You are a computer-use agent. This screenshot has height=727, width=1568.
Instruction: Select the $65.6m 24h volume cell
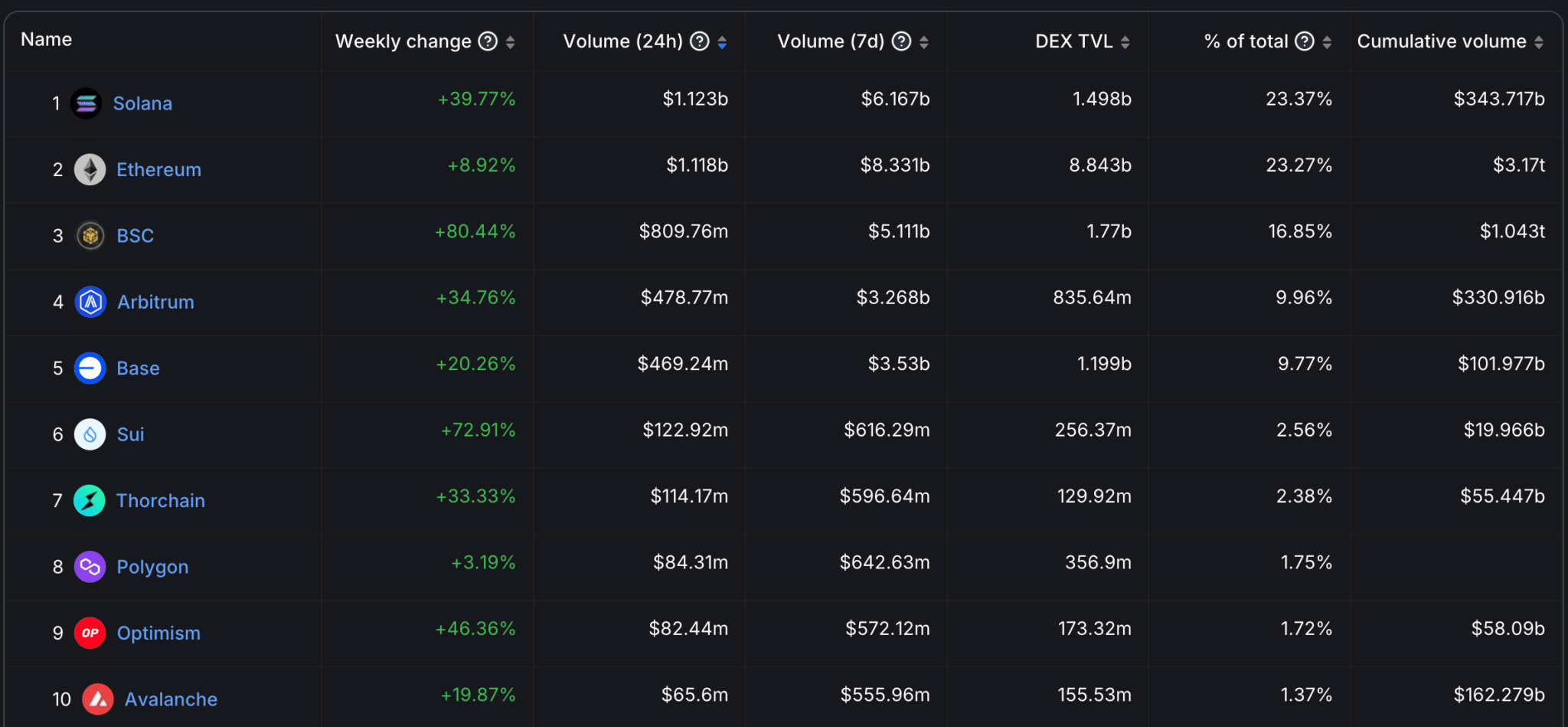click(x=694, y=695)
